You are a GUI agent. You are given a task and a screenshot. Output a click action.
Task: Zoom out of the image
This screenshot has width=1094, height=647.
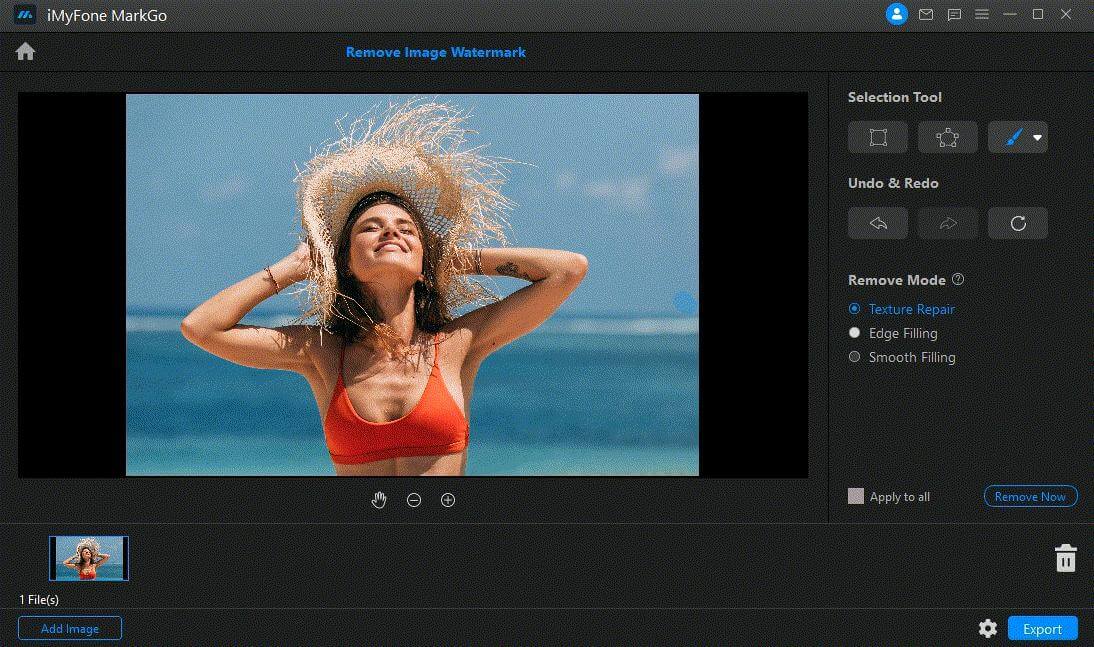414,500
